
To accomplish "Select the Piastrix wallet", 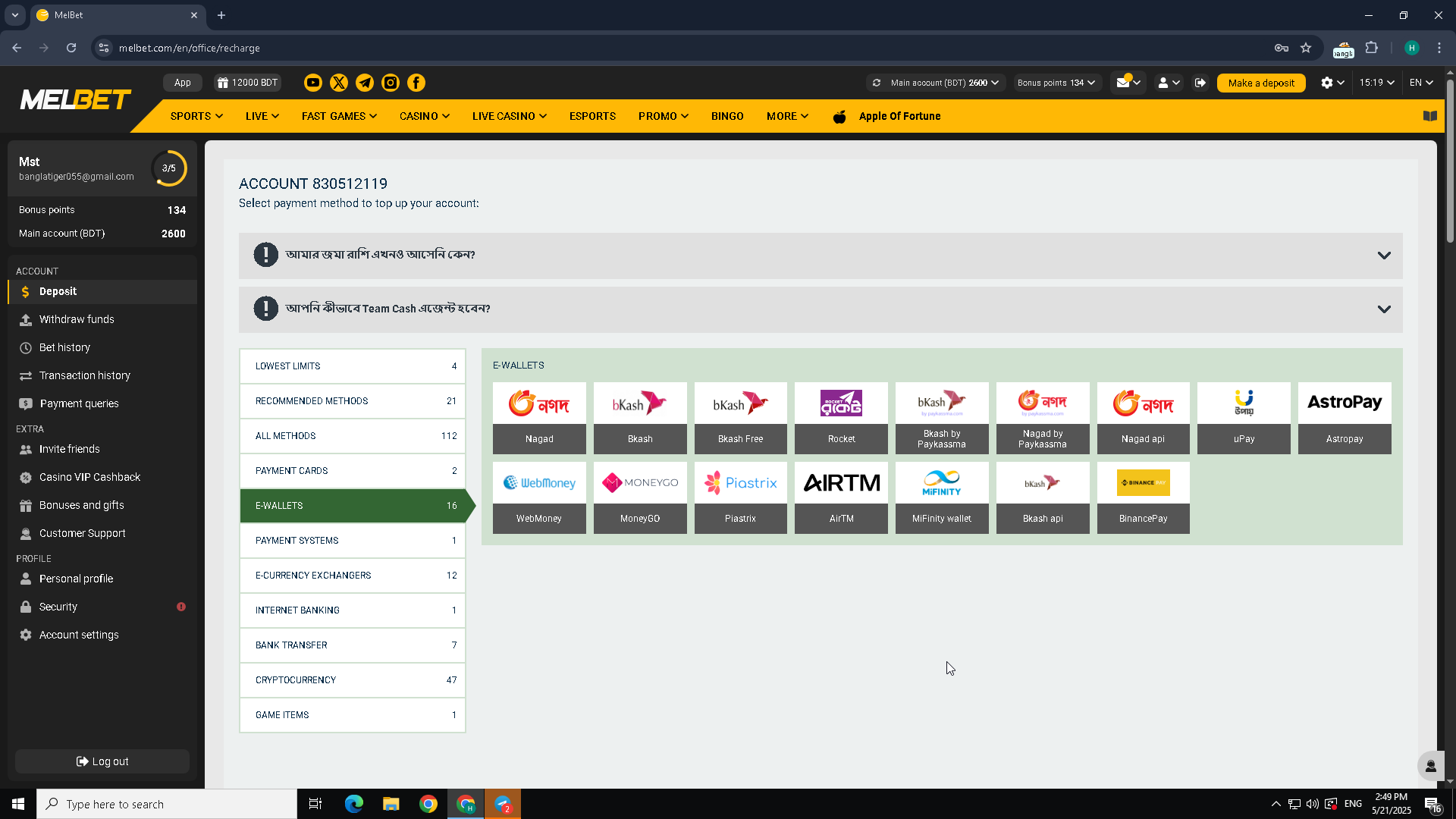I will (741, 497).
